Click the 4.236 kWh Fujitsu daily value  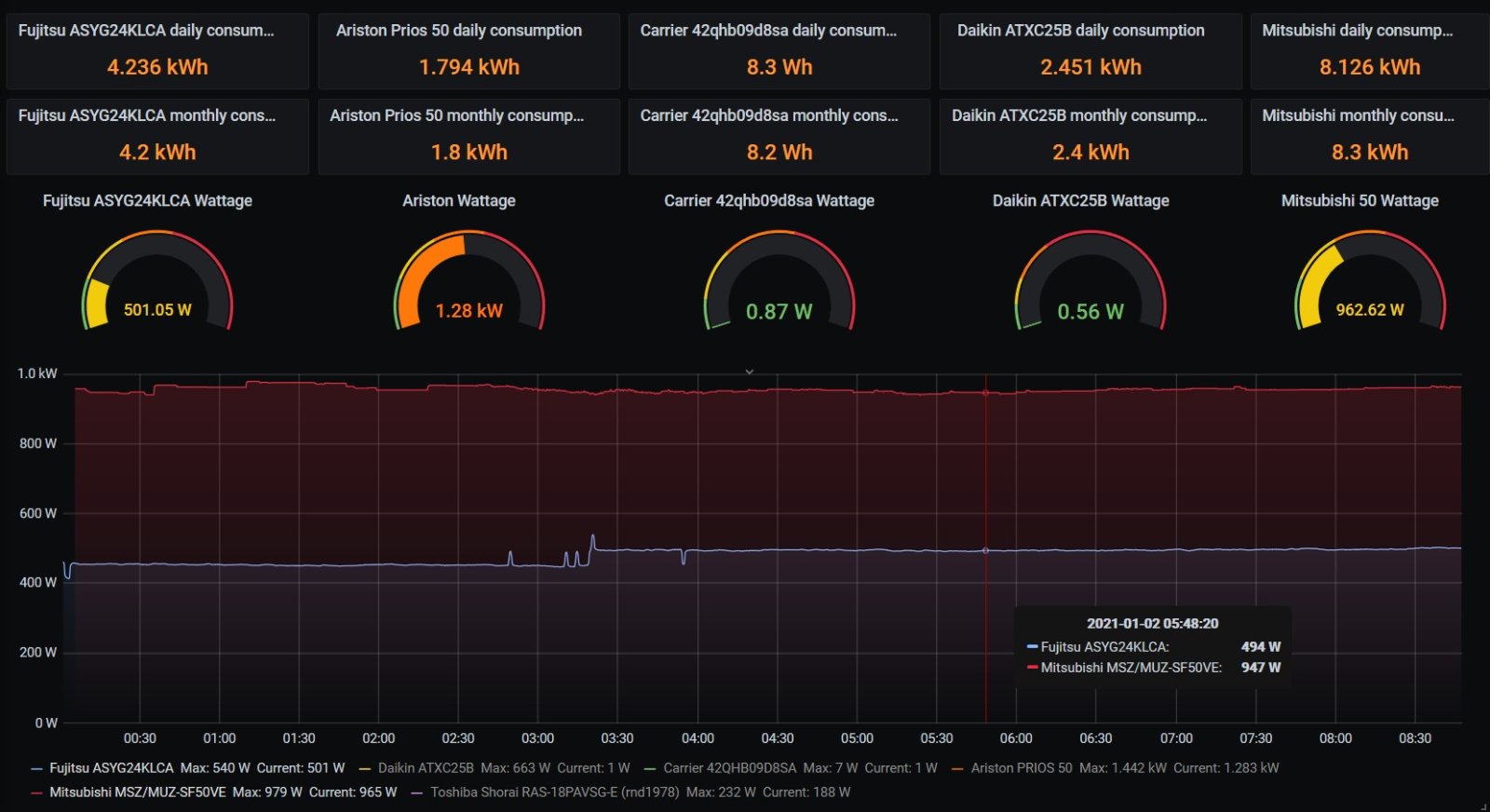click(157, 67)
